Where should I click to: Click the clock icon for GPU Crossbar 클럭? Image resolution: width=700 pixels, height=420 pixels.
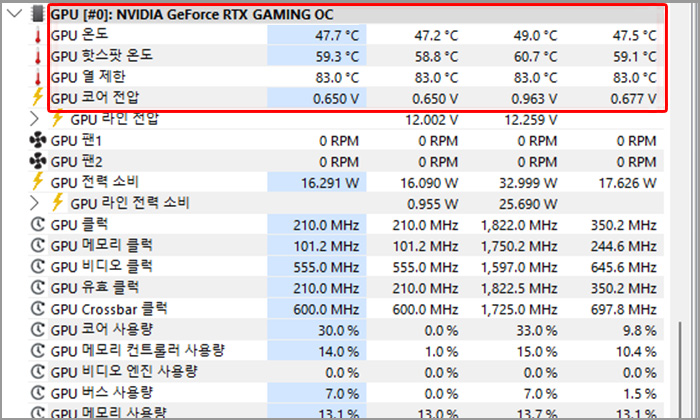pyautogui.click(x=38, y=308)
